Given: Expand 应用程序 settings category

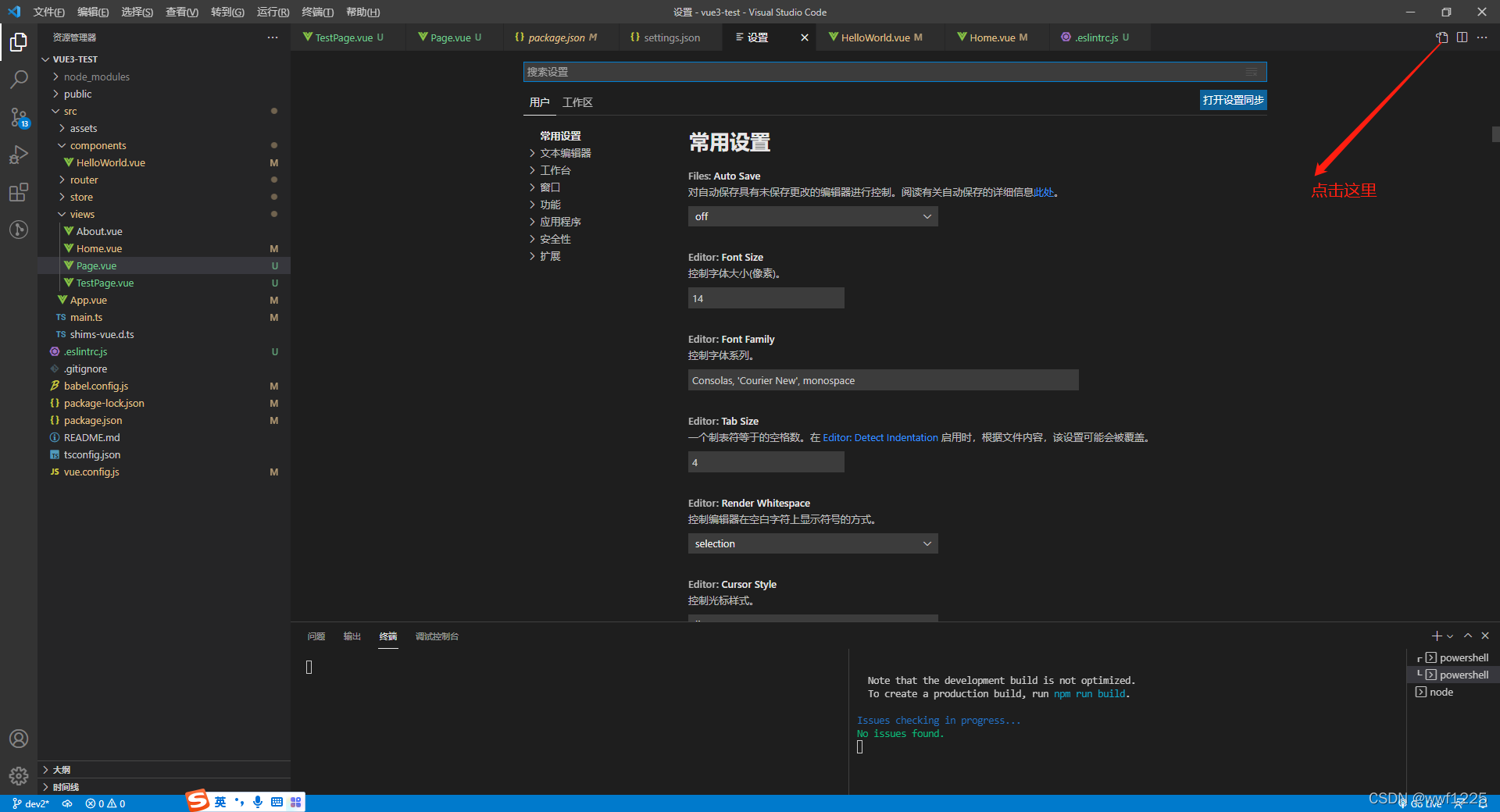Looking at the screenshot, I should 555,222.
